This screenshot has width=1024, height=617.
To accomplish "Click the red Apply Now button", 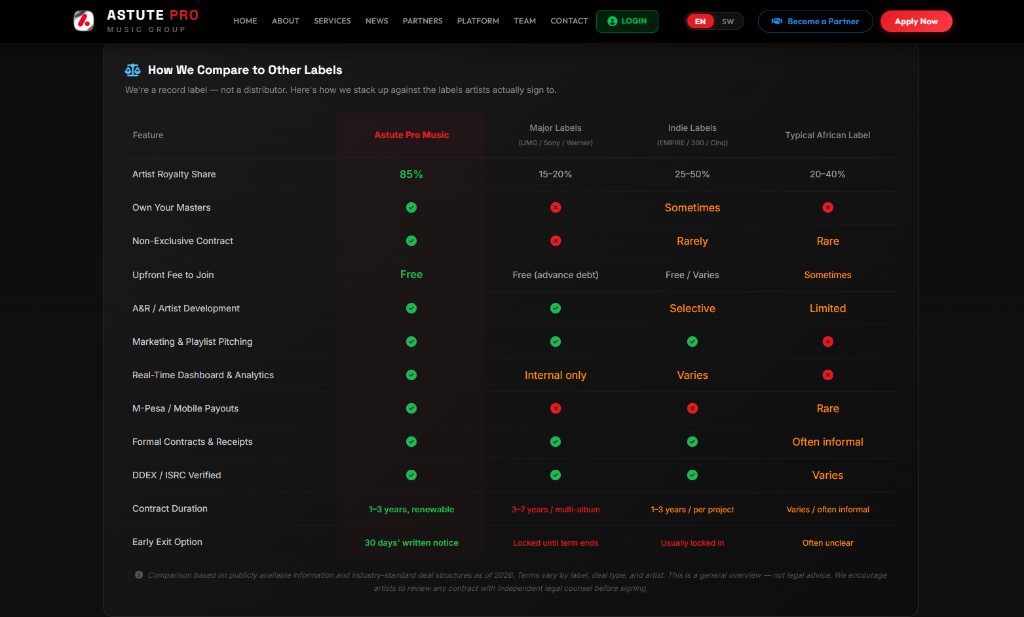I will pyautogui.click(x=916, y=21).
